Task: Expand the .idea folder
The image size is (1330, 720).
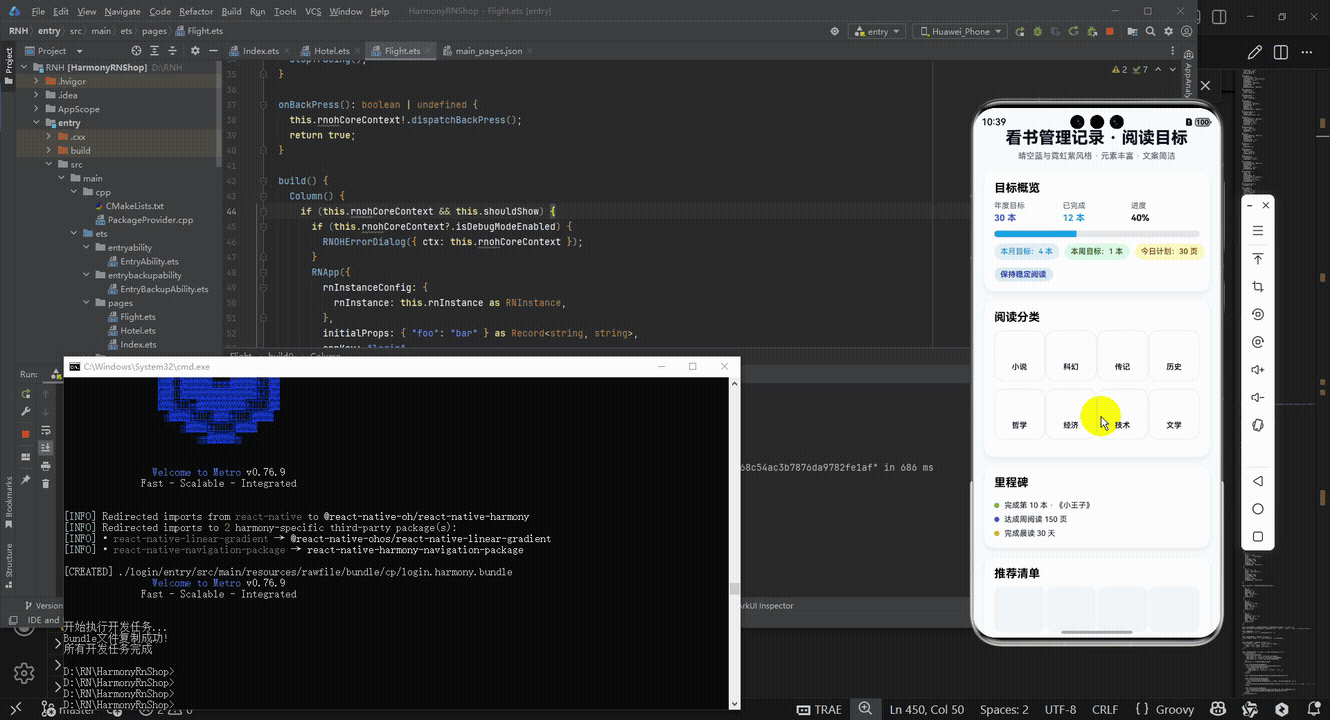Action: (x=37, y=95)
